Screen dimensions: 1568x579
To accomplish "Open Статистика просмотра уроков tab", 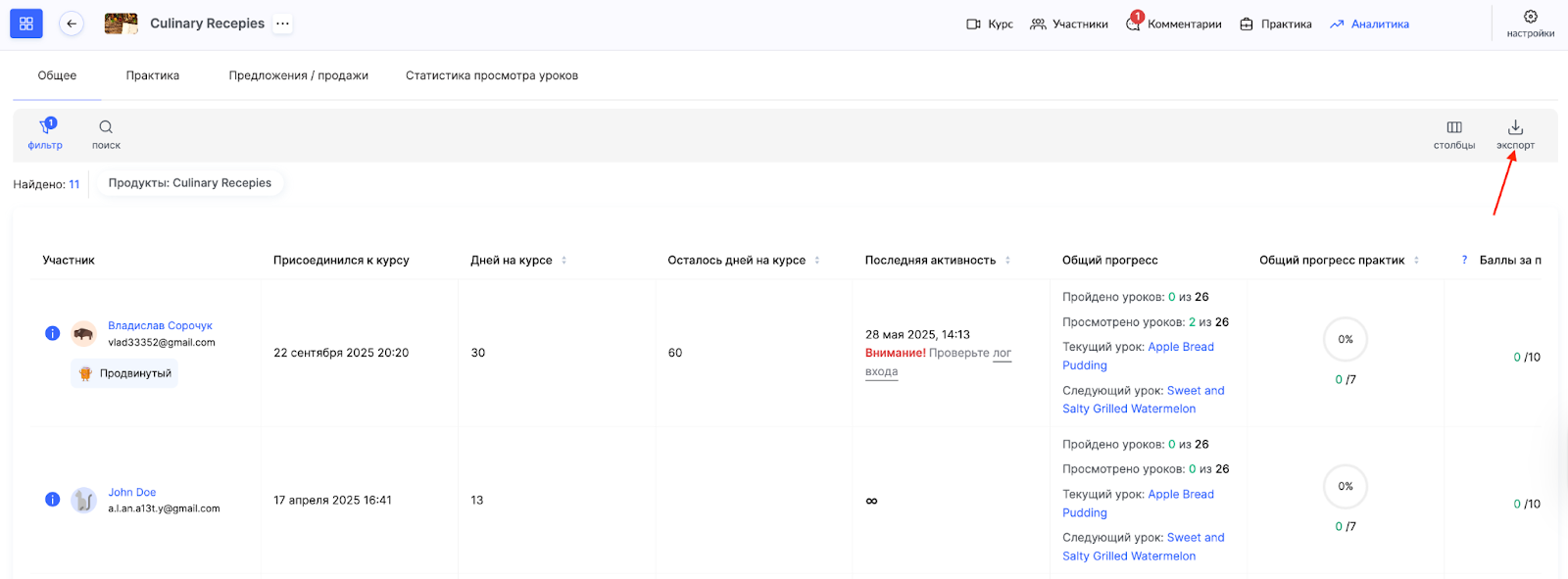I will (492, 75).
